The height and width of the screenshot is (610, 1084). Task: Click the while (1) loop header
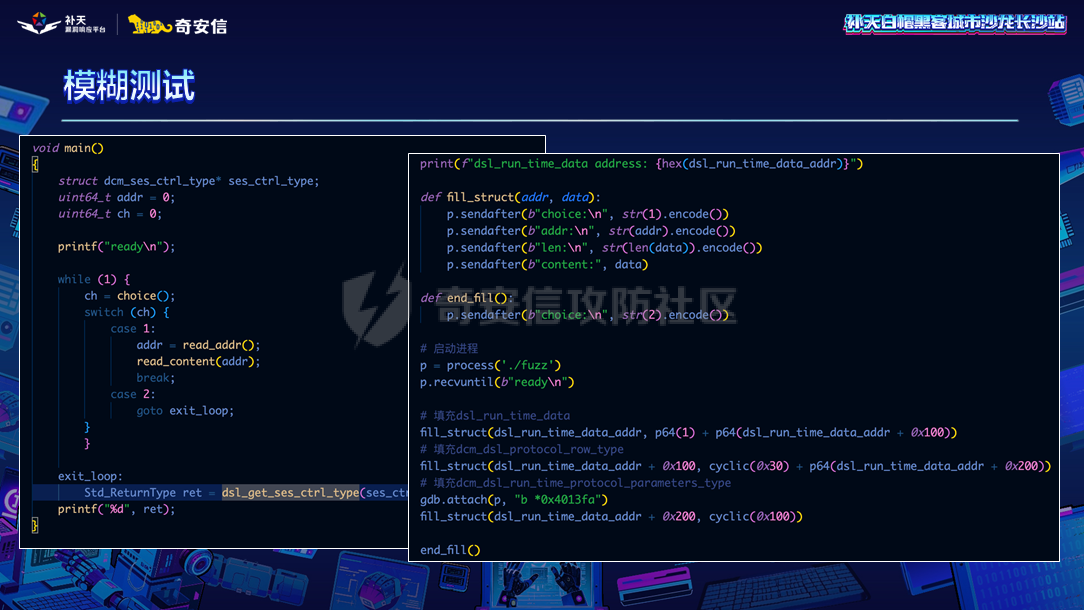coord(94,279)
